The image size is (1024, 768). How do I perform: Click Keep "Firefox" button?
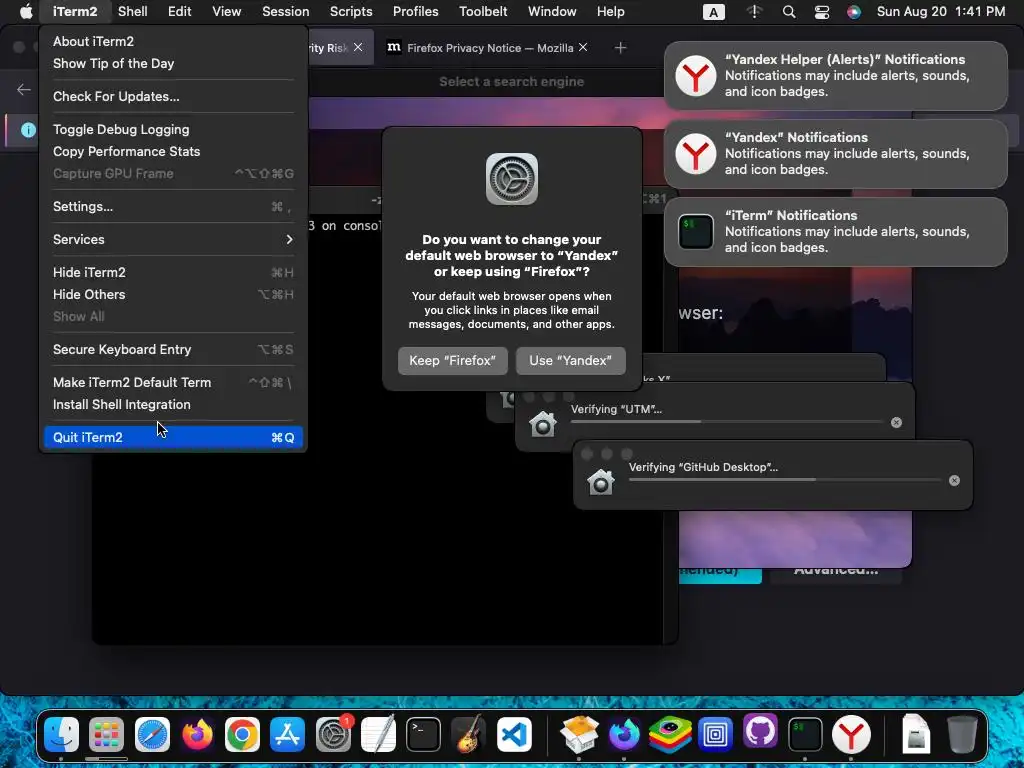coord(453,360)
